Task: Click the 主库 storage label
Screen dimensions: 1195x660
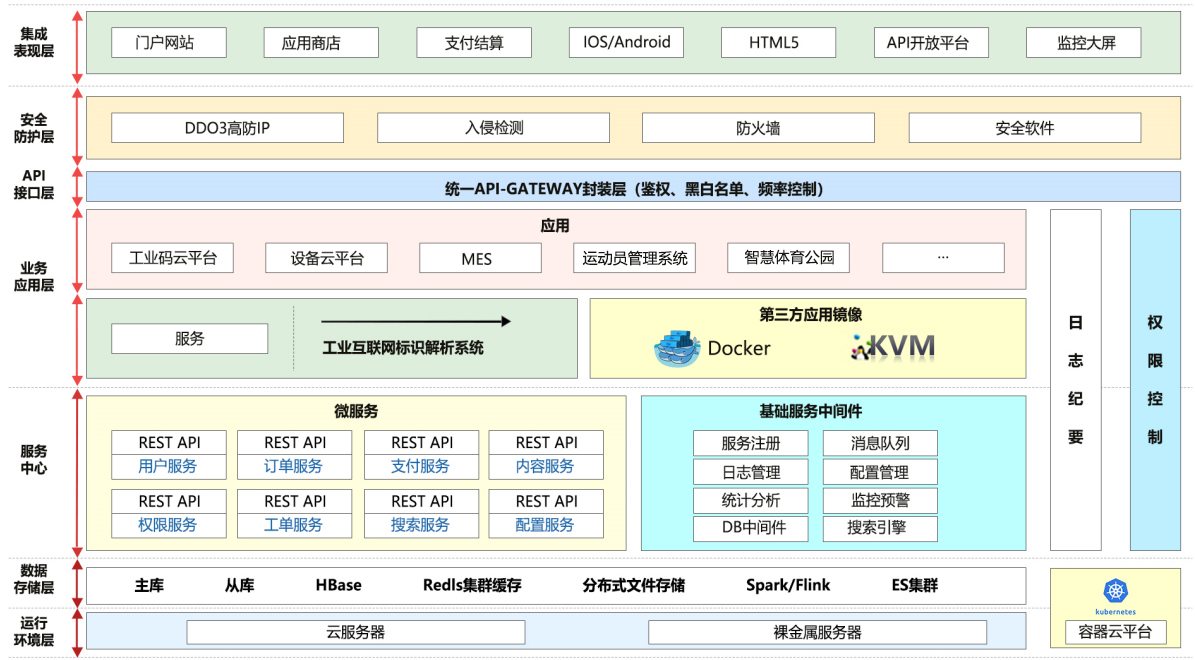Action: [x=149, y=585]
